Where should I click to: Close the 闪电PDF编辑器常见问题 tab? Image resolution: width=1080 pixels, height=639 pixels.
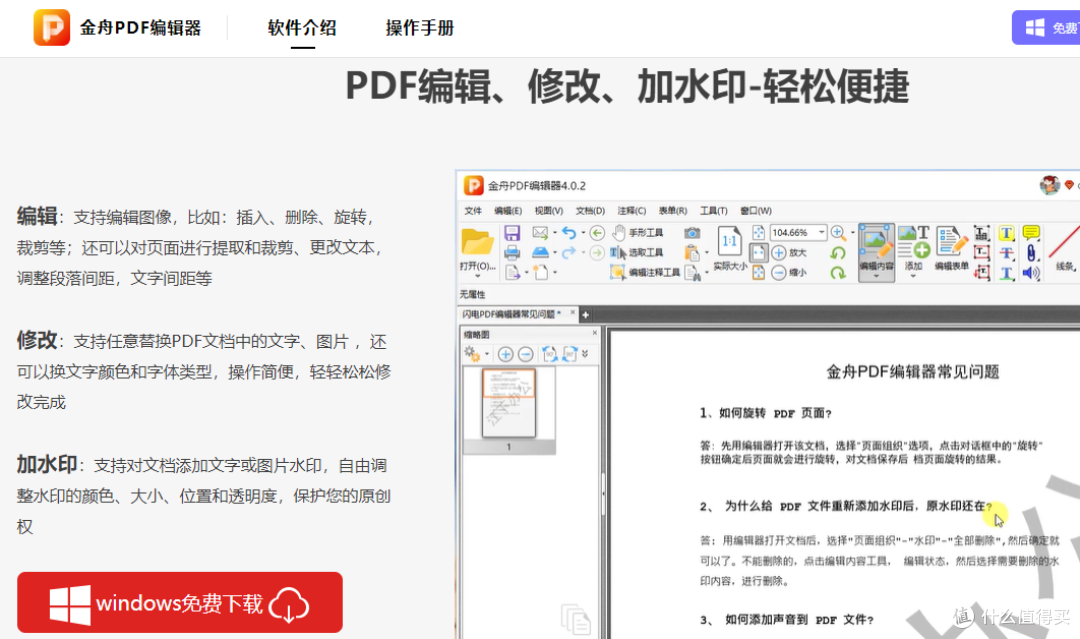pos(572,313)
